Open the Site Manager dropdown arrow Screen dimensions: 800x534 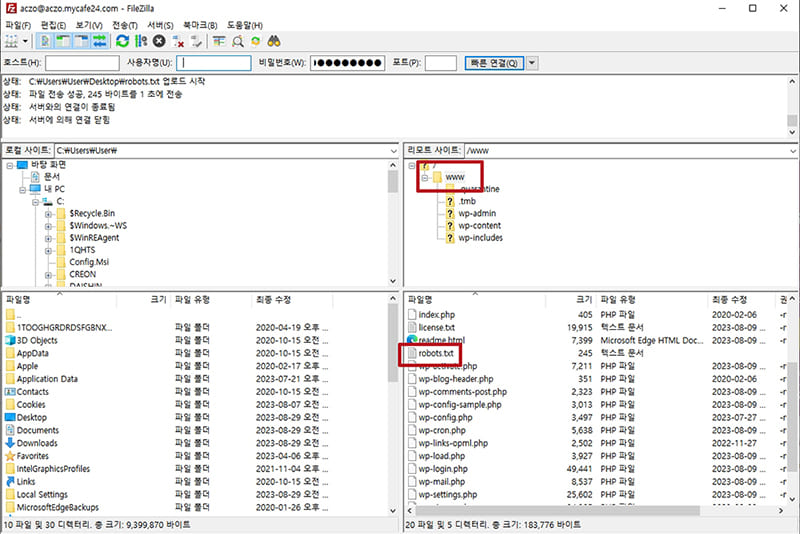tap(25, 41)
